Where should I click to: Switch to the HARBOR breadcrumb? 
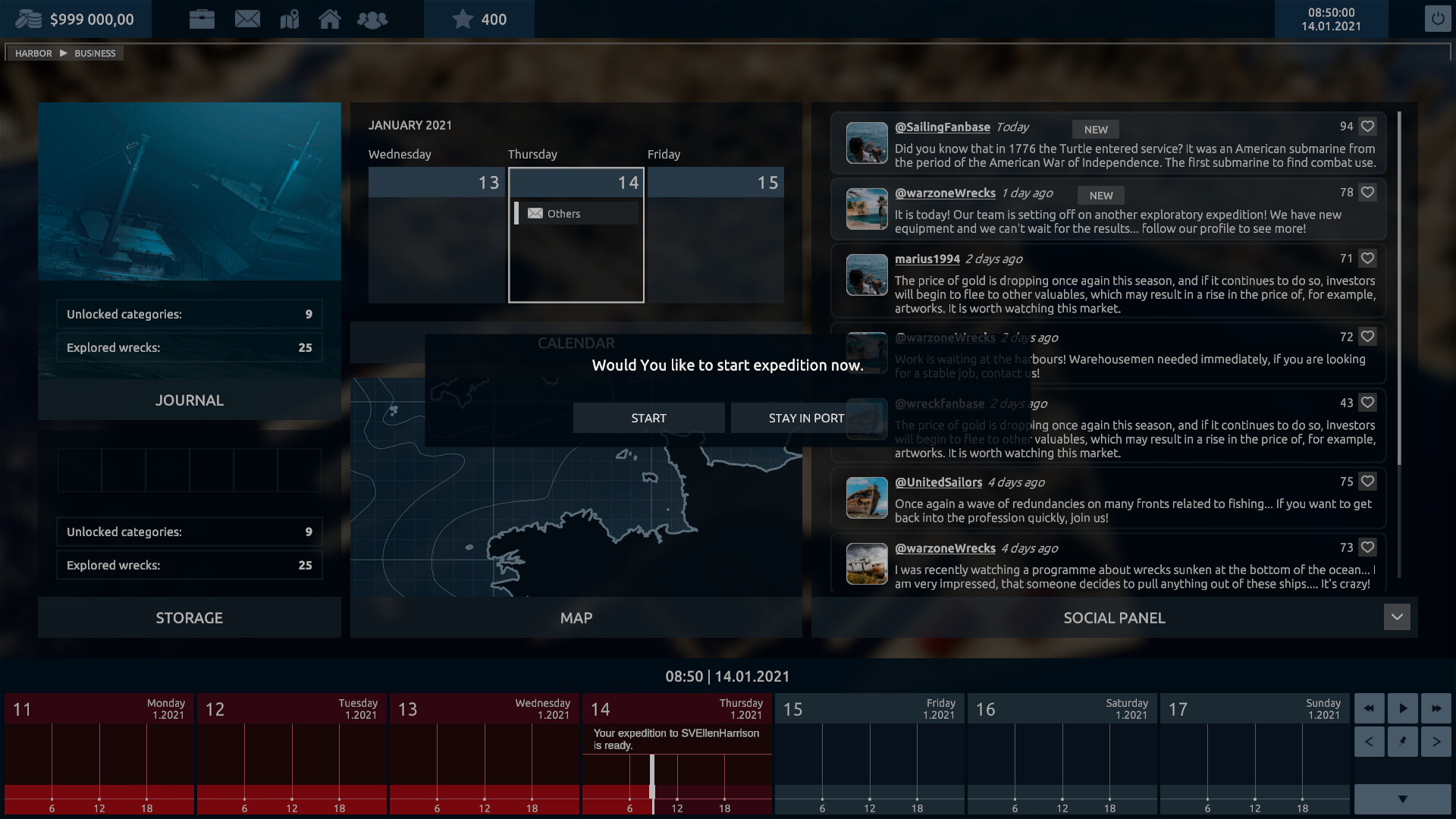click(33, 53)
